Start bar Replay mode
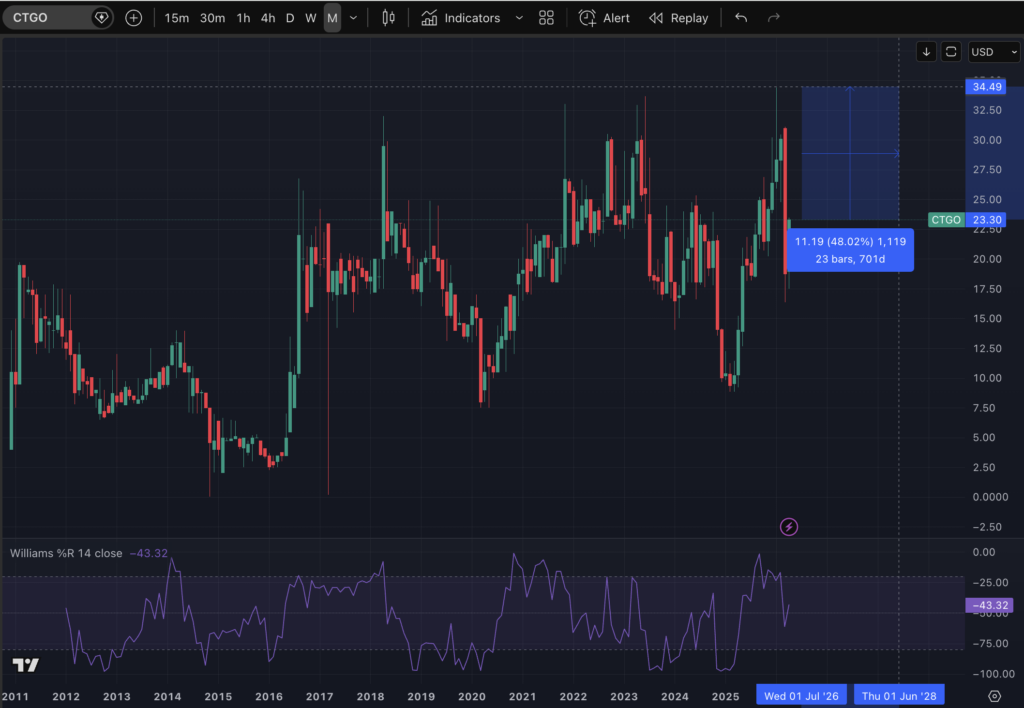The width and height of the screenshot is (1024, 708). tap(679, 18)
